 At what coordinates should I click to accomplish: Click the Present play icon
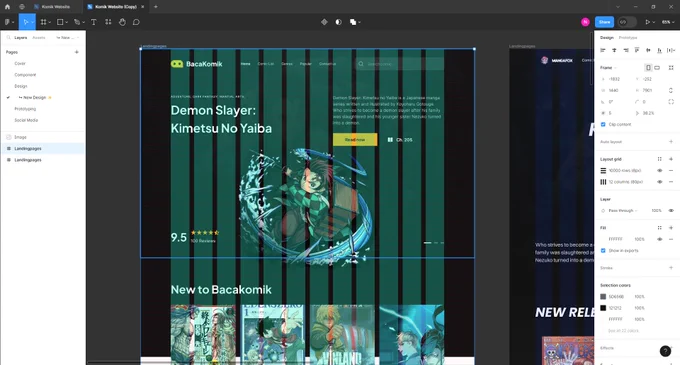pos(647,22)
